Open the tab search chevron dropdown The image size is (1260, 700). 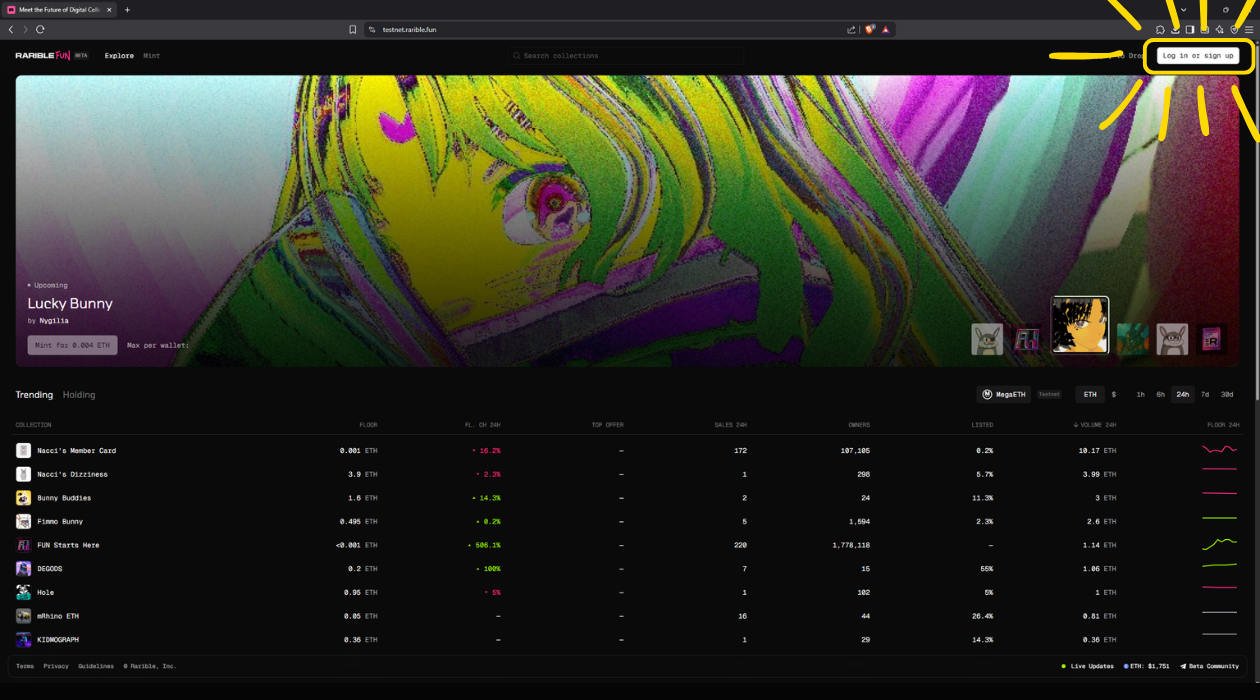coord(1183,10)
